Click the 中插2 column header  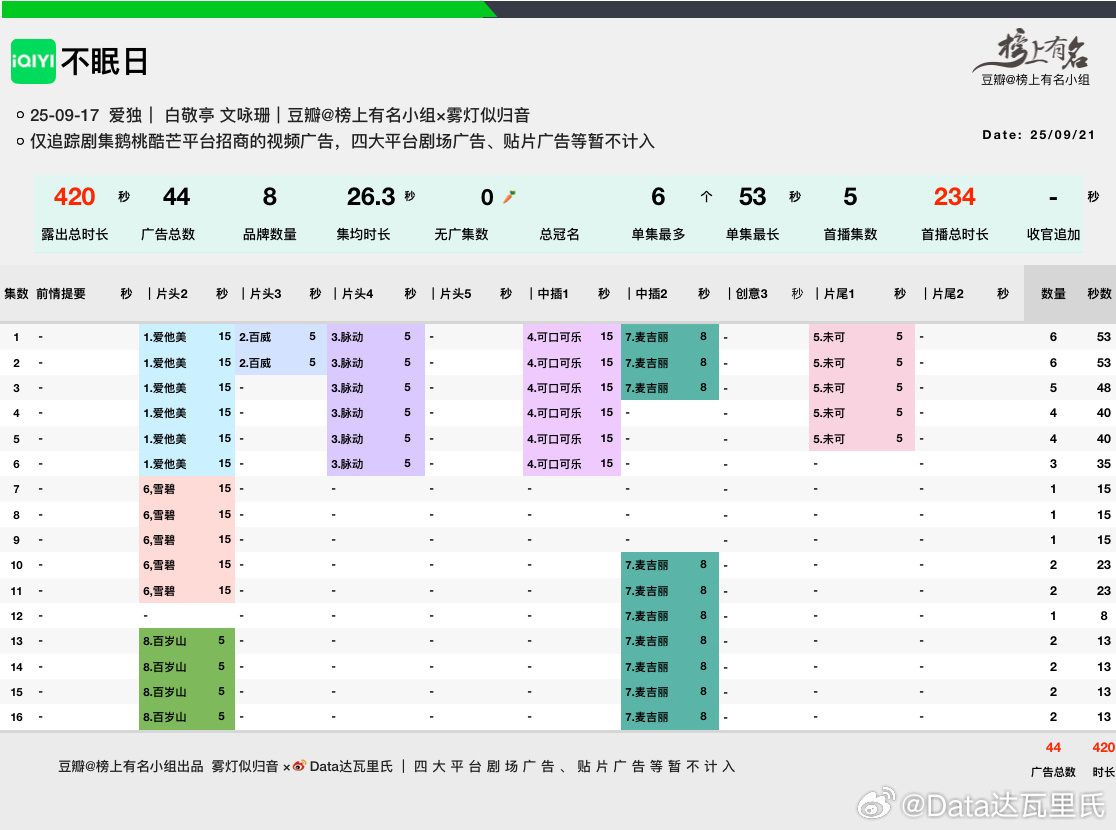coord(651,293)
